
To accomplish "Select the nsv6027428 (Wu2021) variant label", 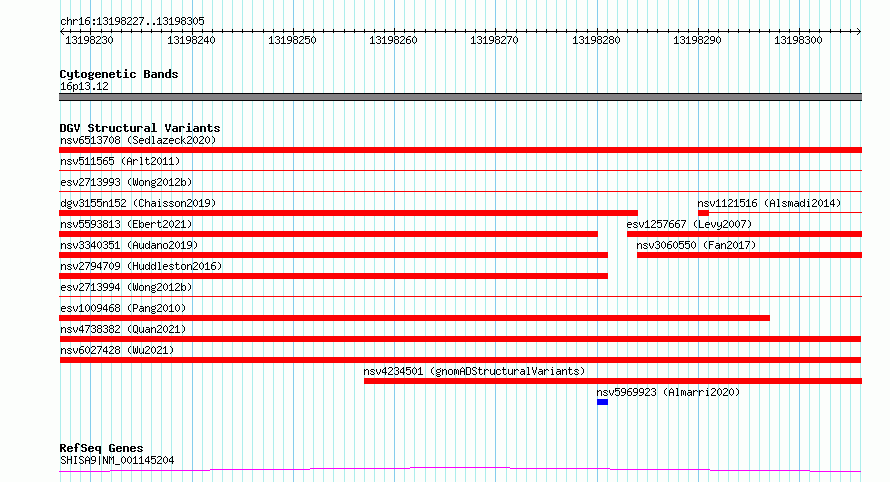I will click(x=117, y=350).
